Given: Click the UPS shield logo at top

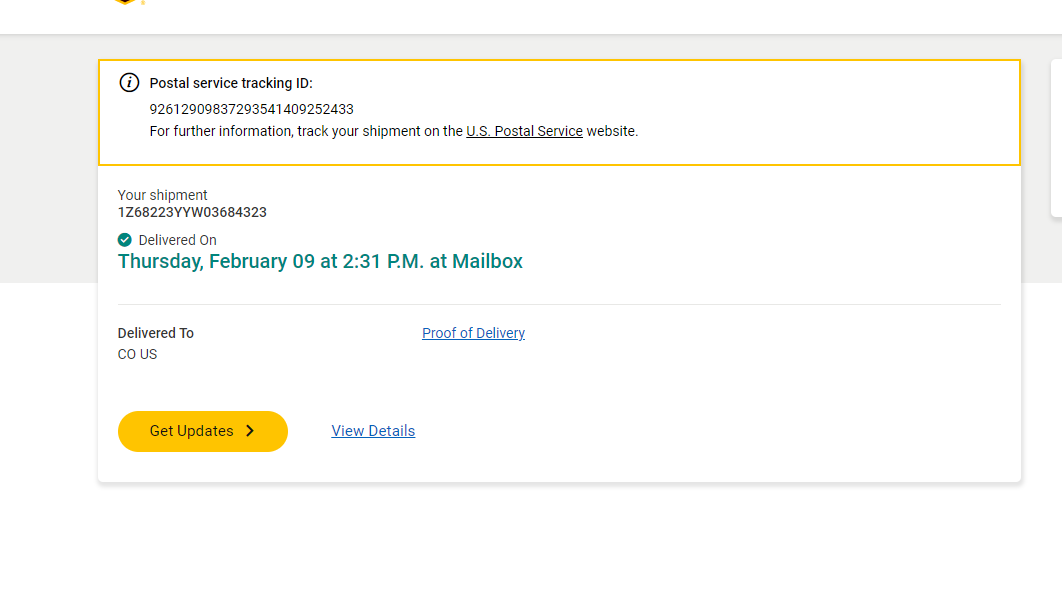Looking at the screenshot, I should point(125,3).
